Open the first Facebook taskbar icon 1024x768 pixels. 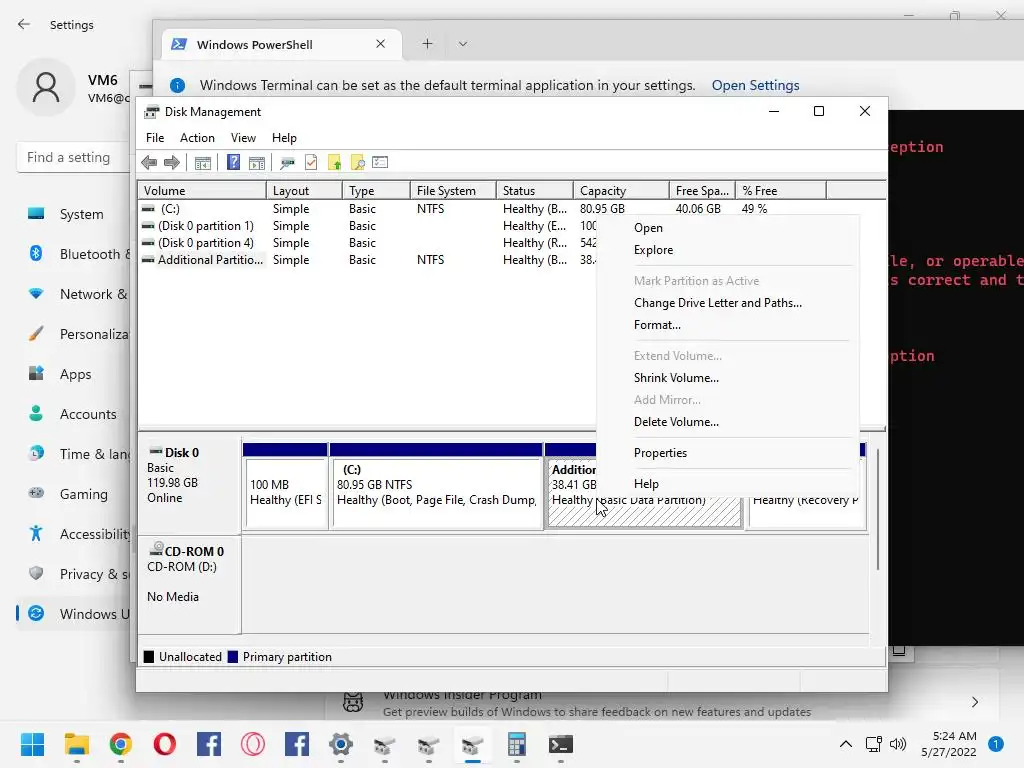(209, 744)
